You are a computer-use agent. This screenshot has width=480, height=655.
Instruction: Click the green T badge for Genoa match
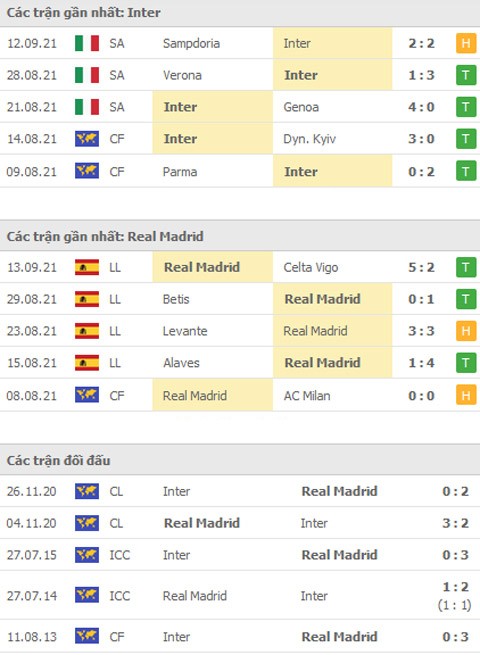click(x=466, y=107)
